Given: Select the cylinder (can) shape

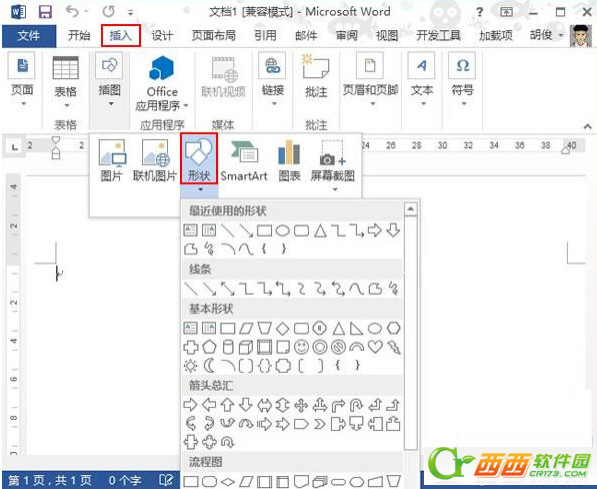Looking at the screenshot, I should [228, 347].
